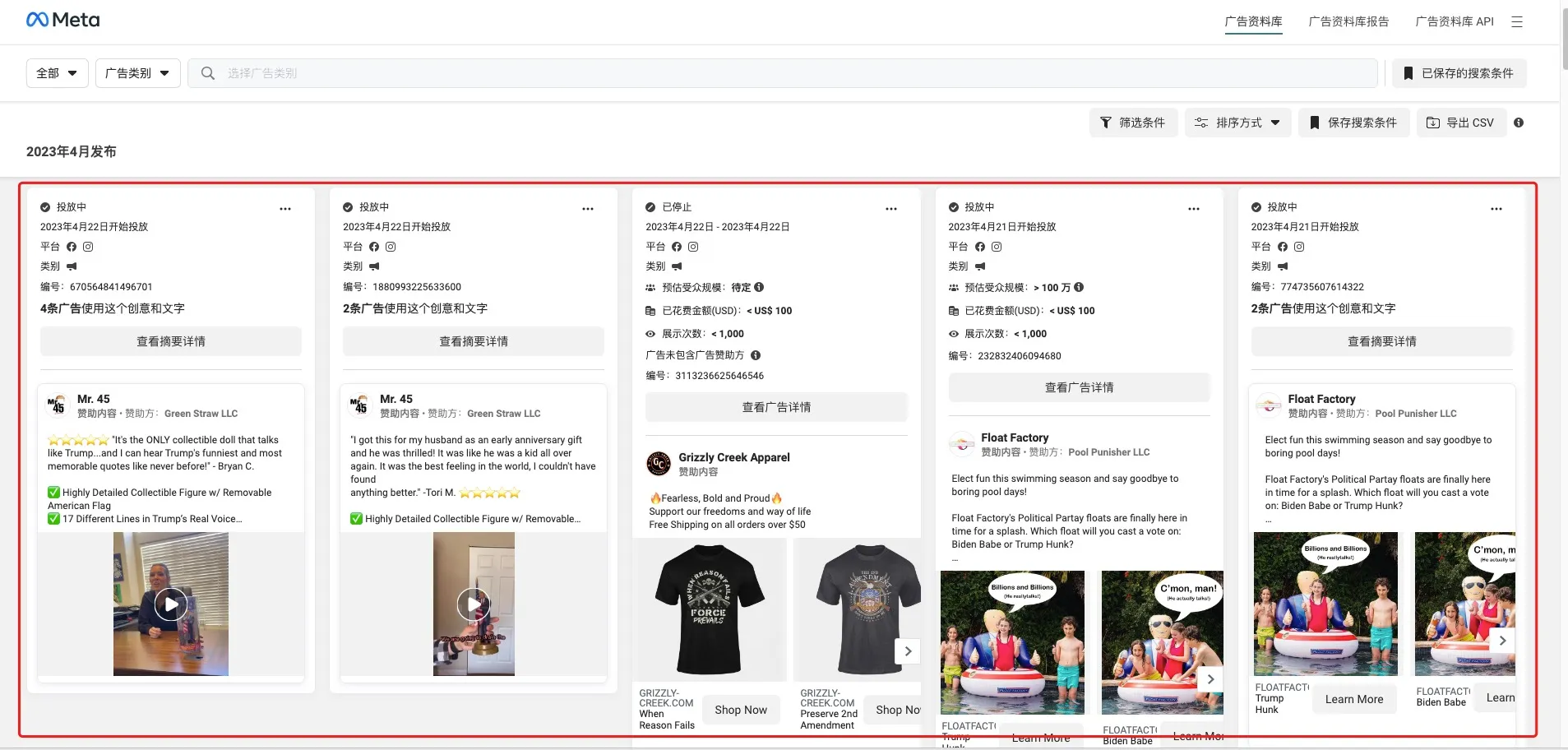Click Green Straw LLC sponsor in first card
This screenshot has width=1568, height=750.
201,414
